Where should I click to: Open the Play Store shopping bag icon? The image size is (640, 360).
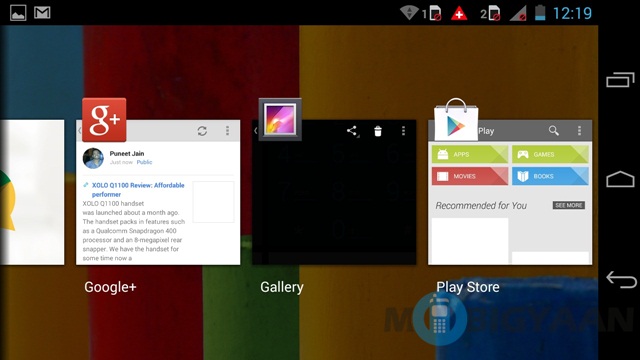pos(456,119)
